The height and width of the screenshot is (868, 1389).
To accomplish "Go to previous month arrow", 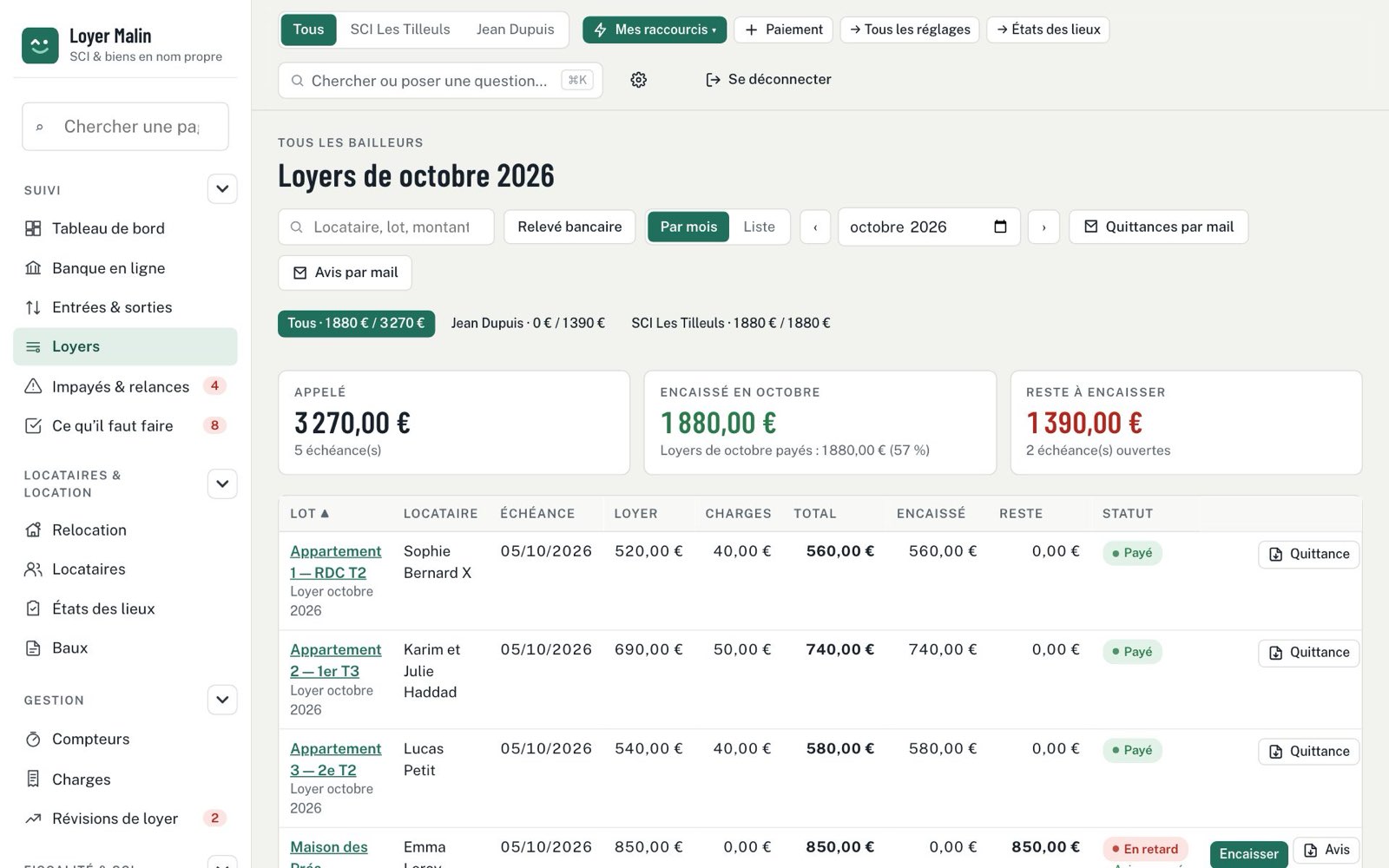I will click(815, 227).
